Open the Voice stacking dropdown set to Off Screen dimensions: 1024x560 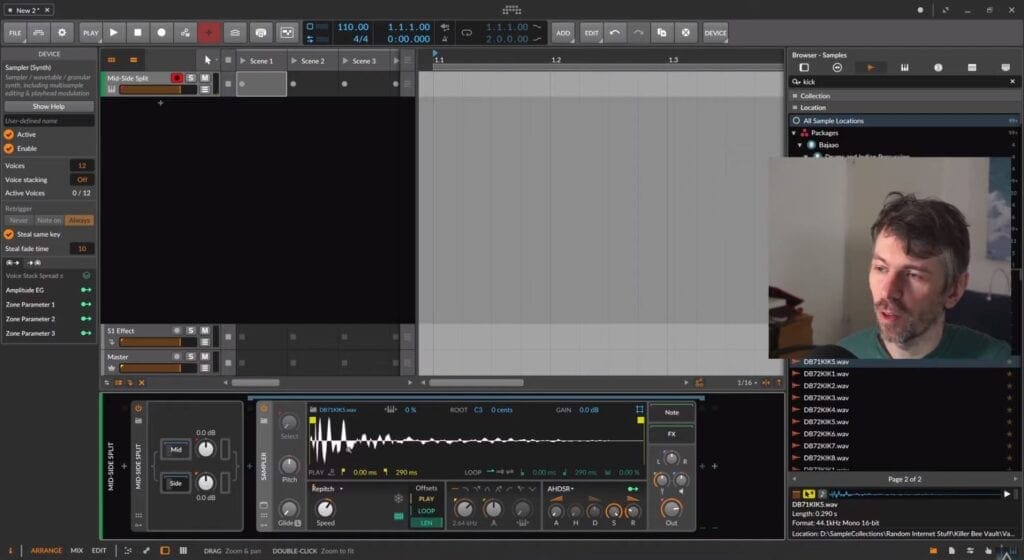[82, 179]
